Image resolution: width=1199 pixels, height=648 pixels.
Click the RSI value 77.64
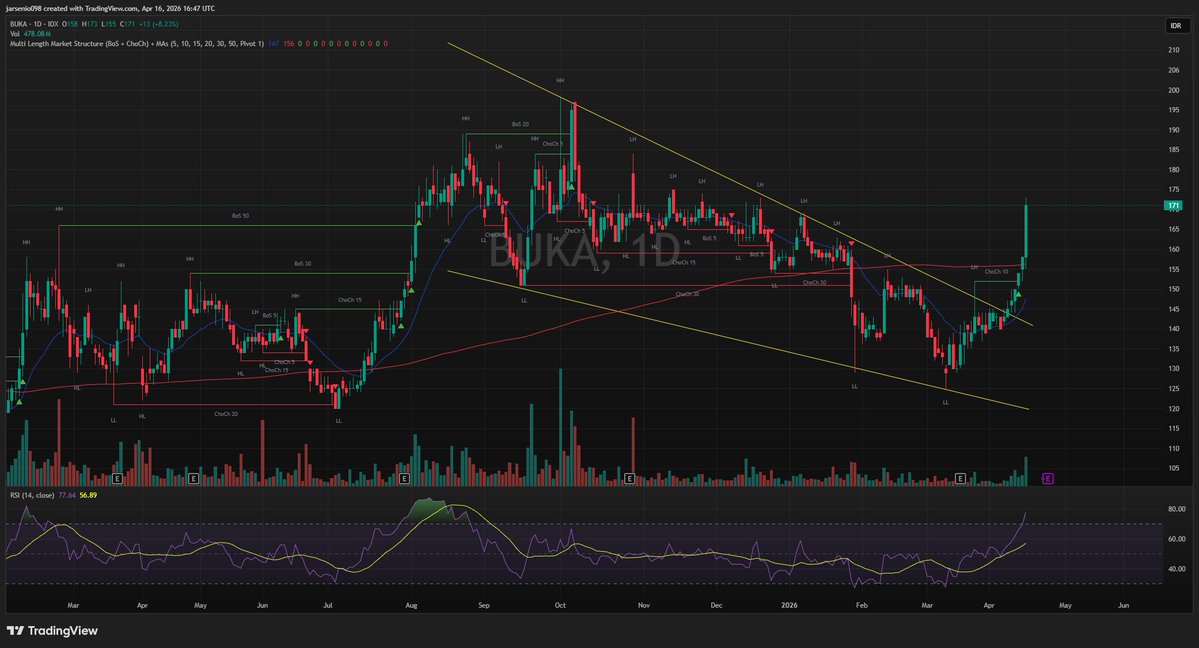[67, 495]
